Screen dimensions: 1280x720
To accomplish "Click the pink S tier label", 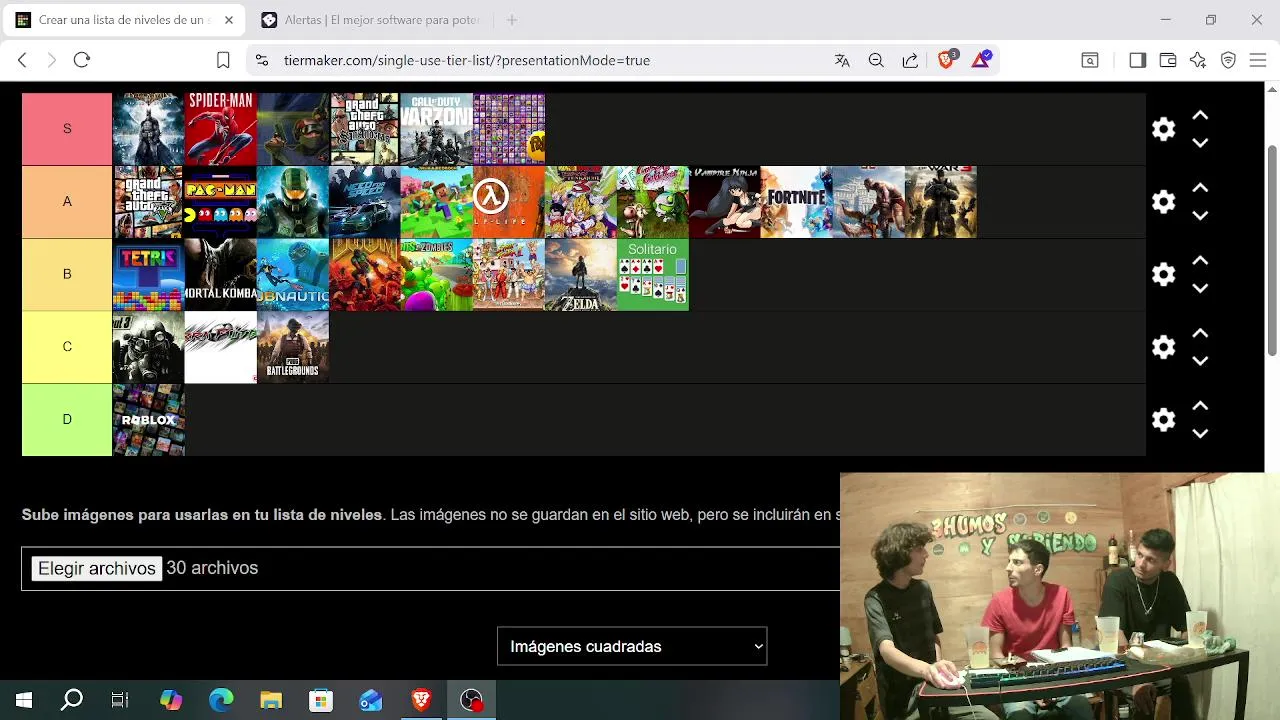I will tap(67, 129).
